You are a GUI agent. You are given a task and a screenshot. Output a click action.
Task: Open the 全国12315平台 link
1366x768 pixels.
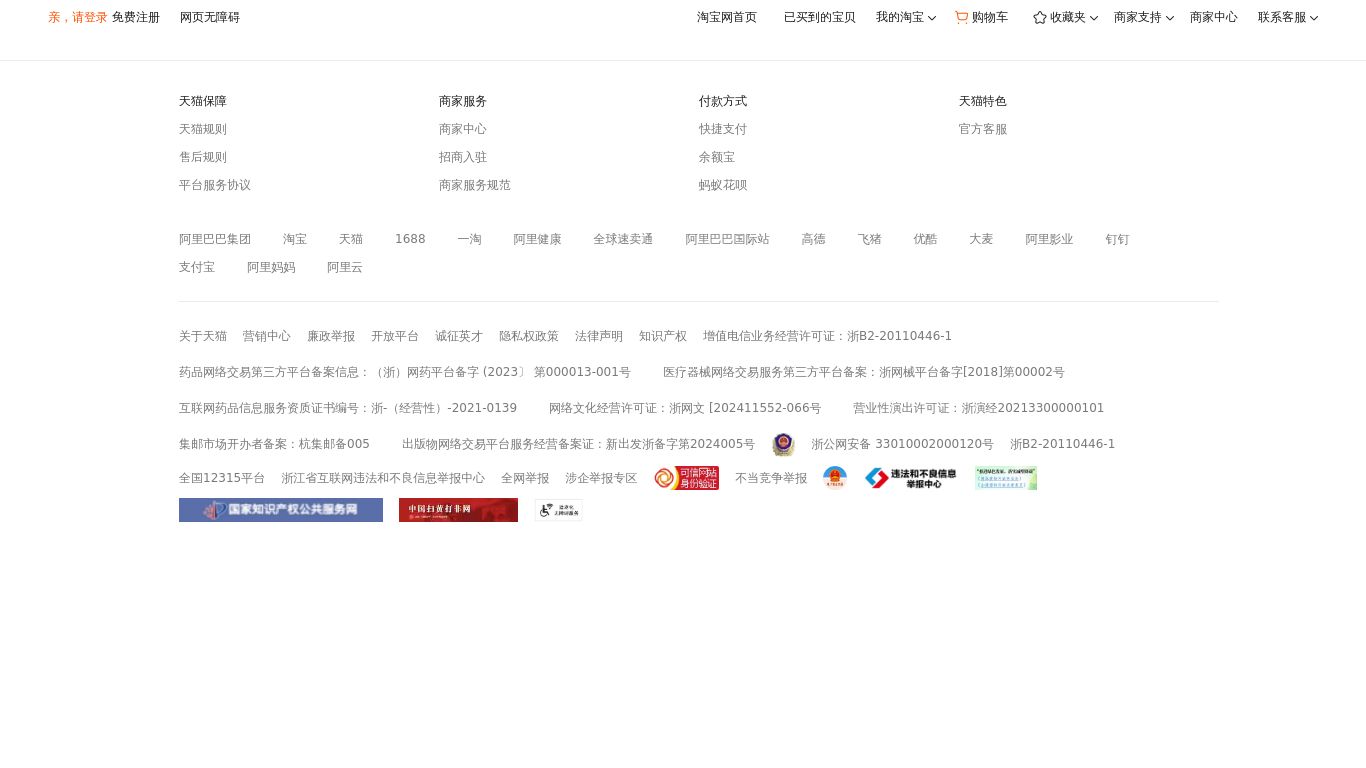[x=222, y=478]
